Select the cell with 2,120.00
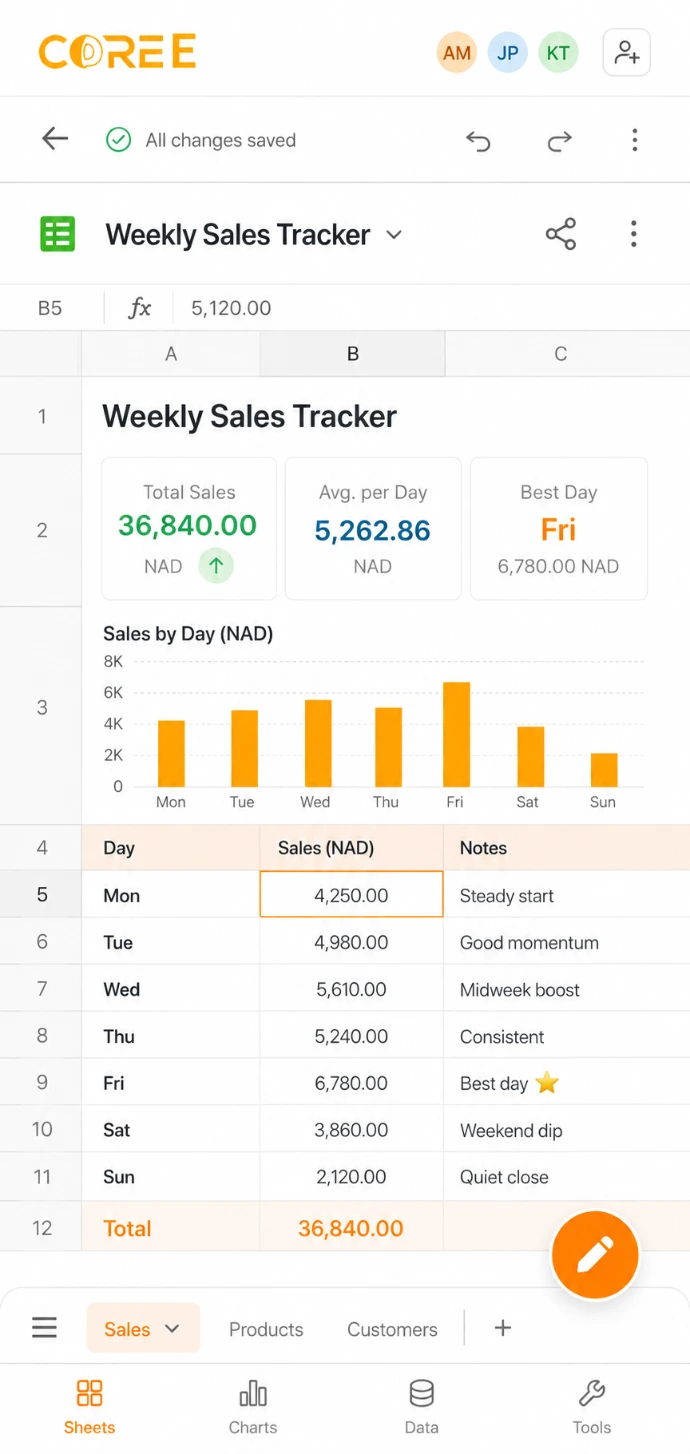Viewport: 690px width, 1454px height. pos(351,1177)
